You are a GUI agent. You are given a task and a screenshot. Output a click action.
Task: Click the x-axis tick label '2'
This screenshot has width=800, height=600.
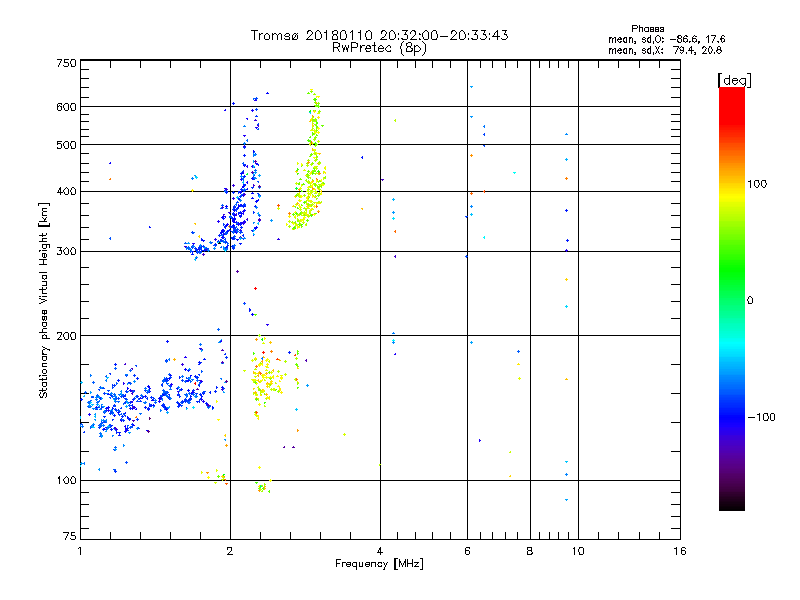230,551
